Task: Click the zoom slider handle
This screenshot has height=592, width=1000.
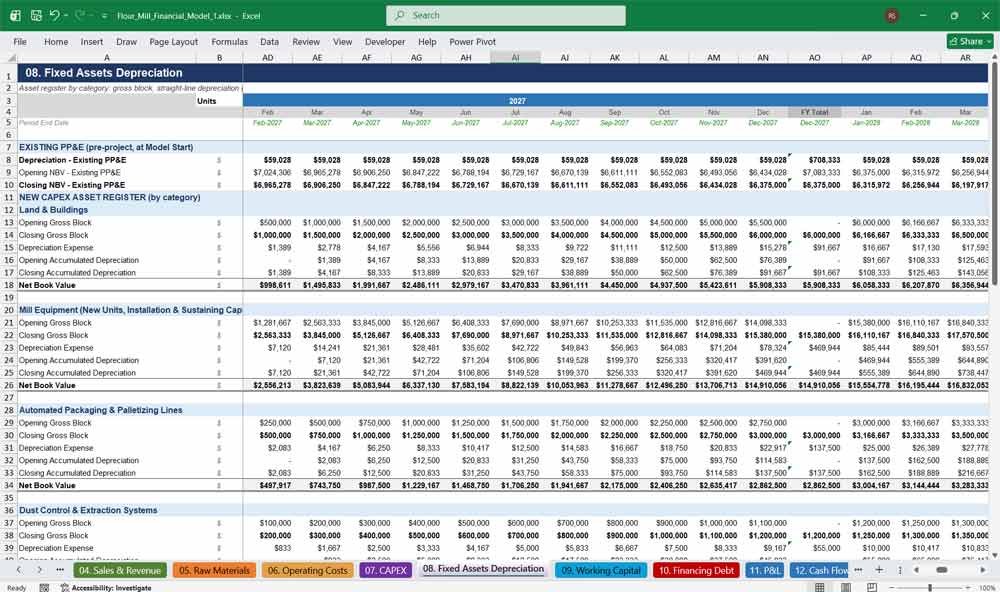Action: [x=930, y=588]
